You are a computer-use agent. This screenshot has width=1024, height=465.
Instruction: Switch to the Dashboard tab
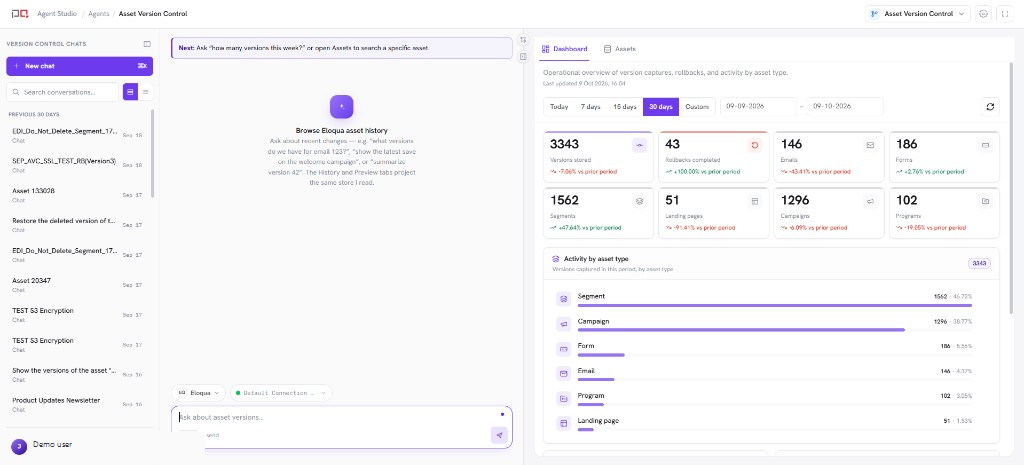tap(565, 49)
